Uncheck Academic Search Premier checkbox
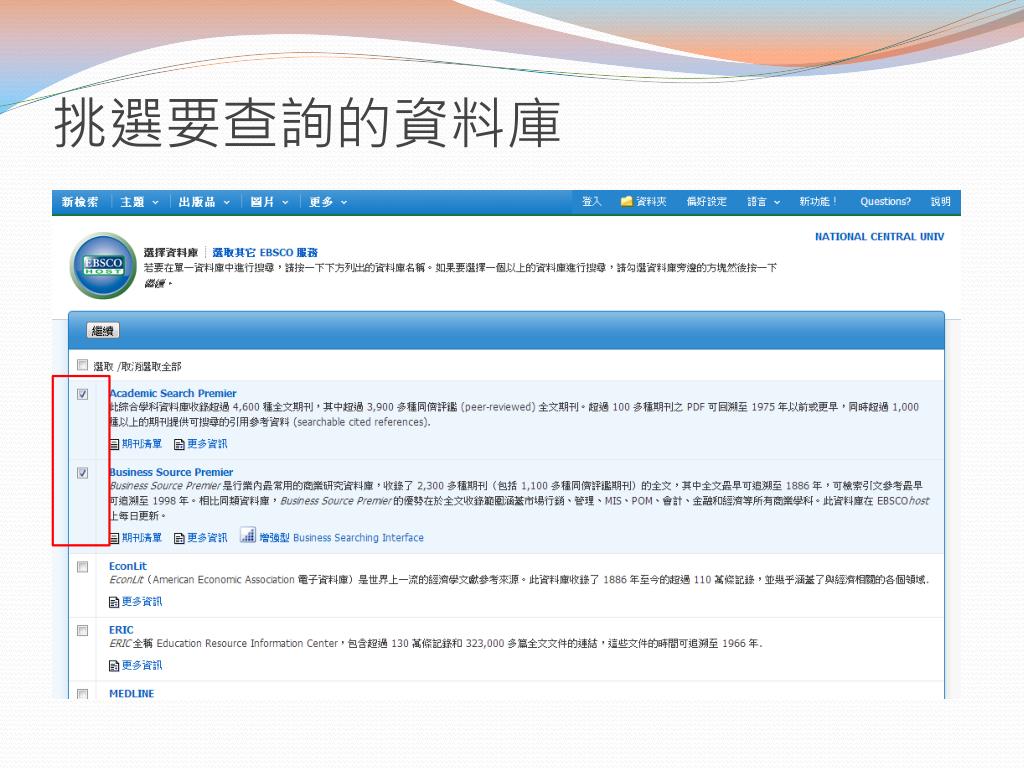Image resolution: width=1024 pixels, height=768 pixels. [82, 394]
